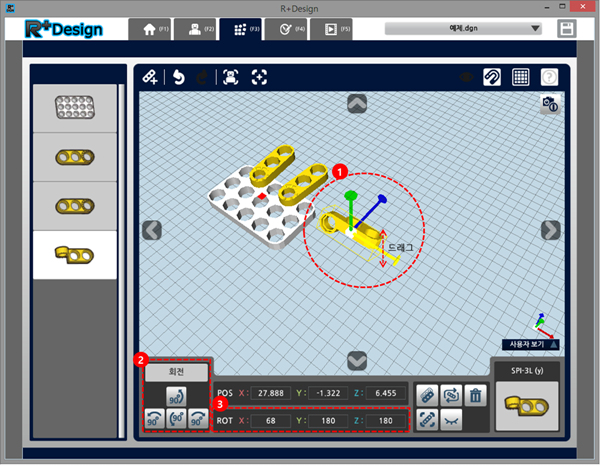Click the center focus target icon

pos(260,76)
